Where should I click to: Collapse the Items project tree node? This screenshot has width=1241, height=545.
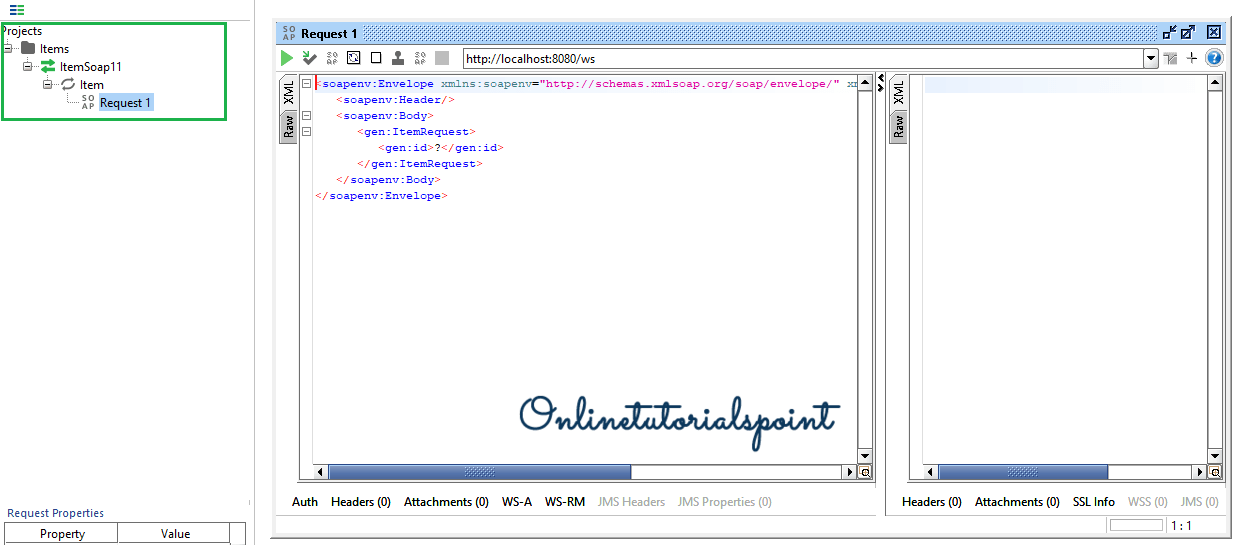pyautogui.click(x=8, y=49)
